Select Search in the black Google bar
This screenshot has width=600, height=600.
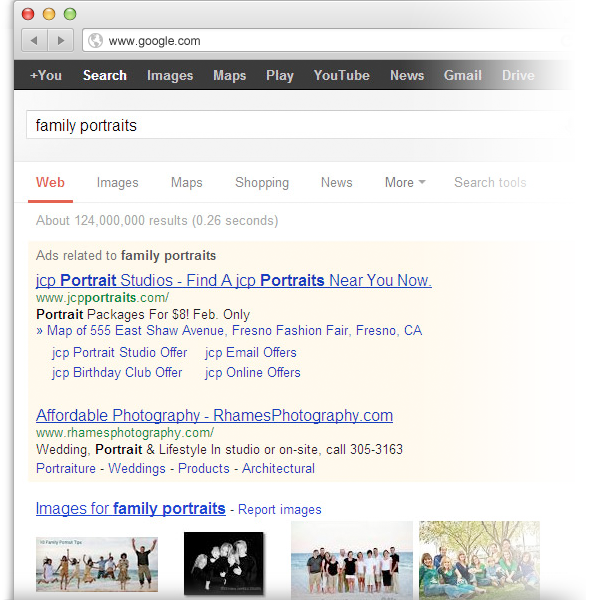pyautogui.click(x=105, y=75)
